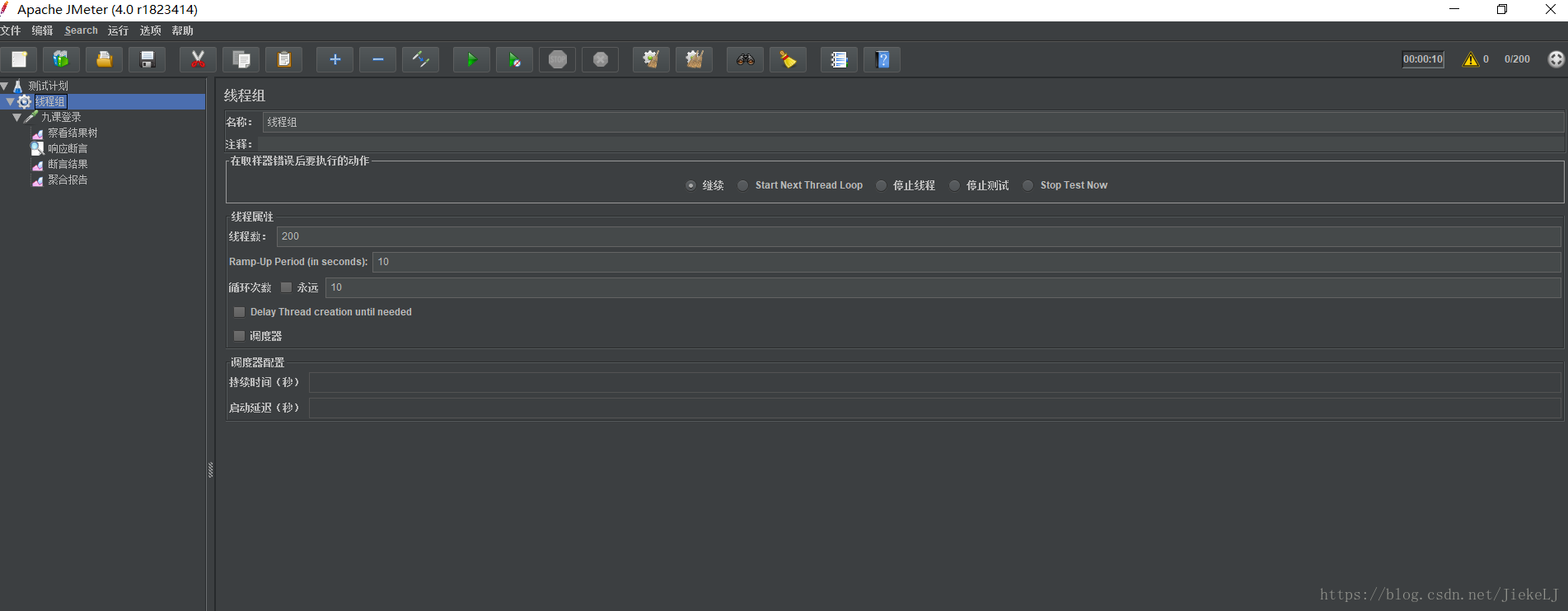Select the 停止线程 radio button

(x=881, y=185)
